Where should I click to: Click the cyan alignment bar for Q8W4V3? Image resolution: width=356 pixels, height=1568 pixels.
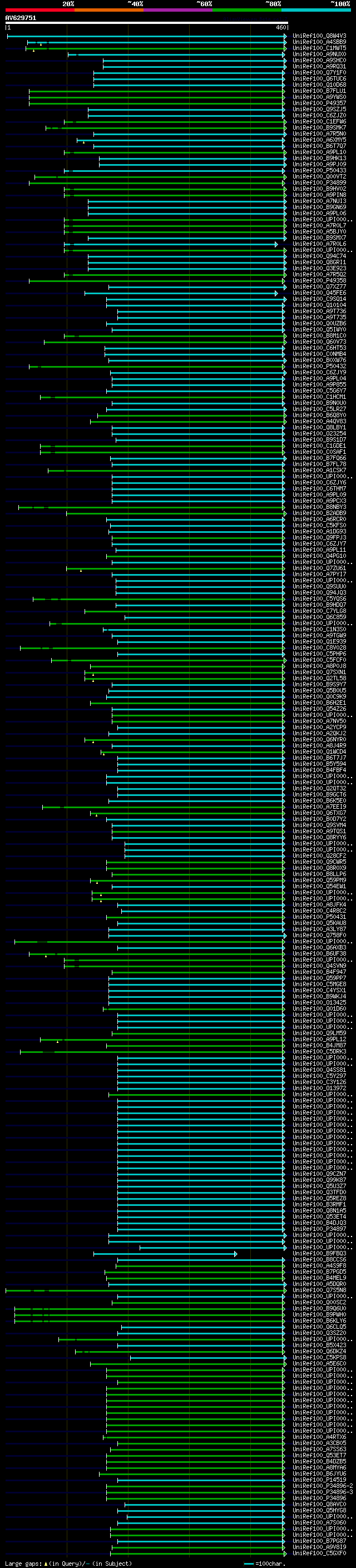[x=147, y=37]
